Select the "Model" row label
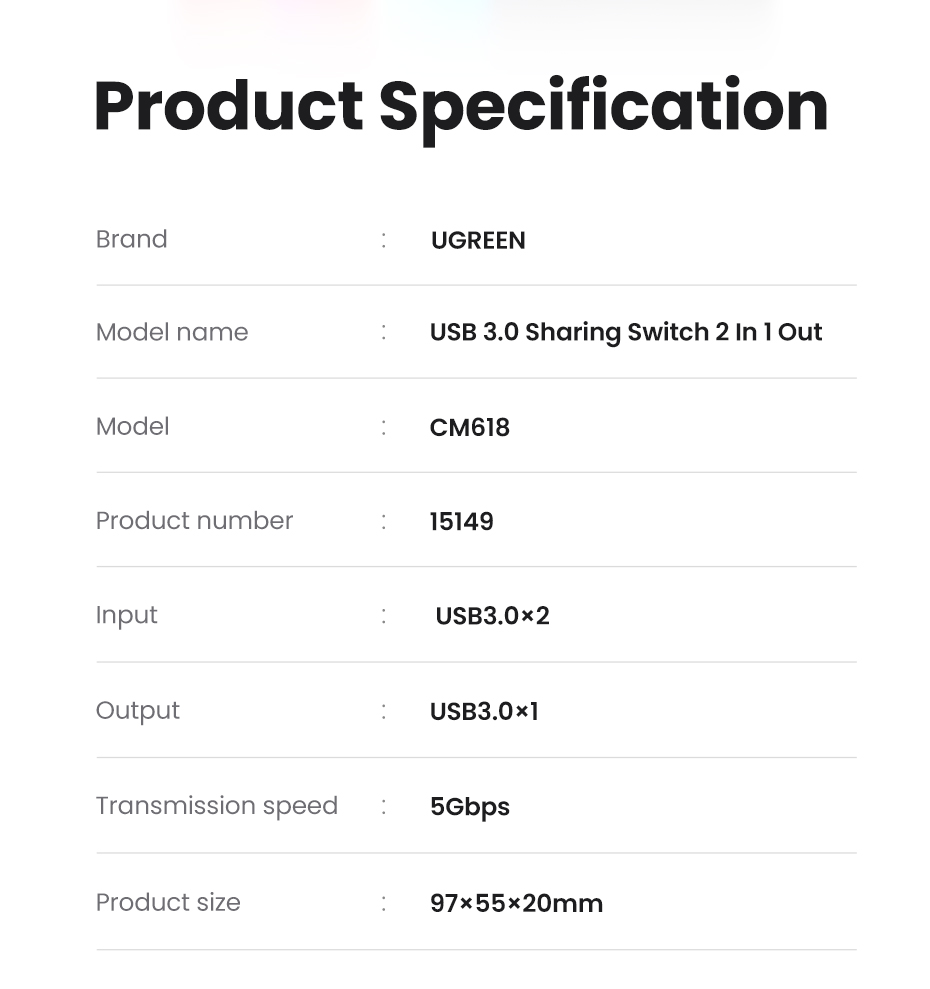The width and height of the screenshot is (930, 989). tap(132, 427)
